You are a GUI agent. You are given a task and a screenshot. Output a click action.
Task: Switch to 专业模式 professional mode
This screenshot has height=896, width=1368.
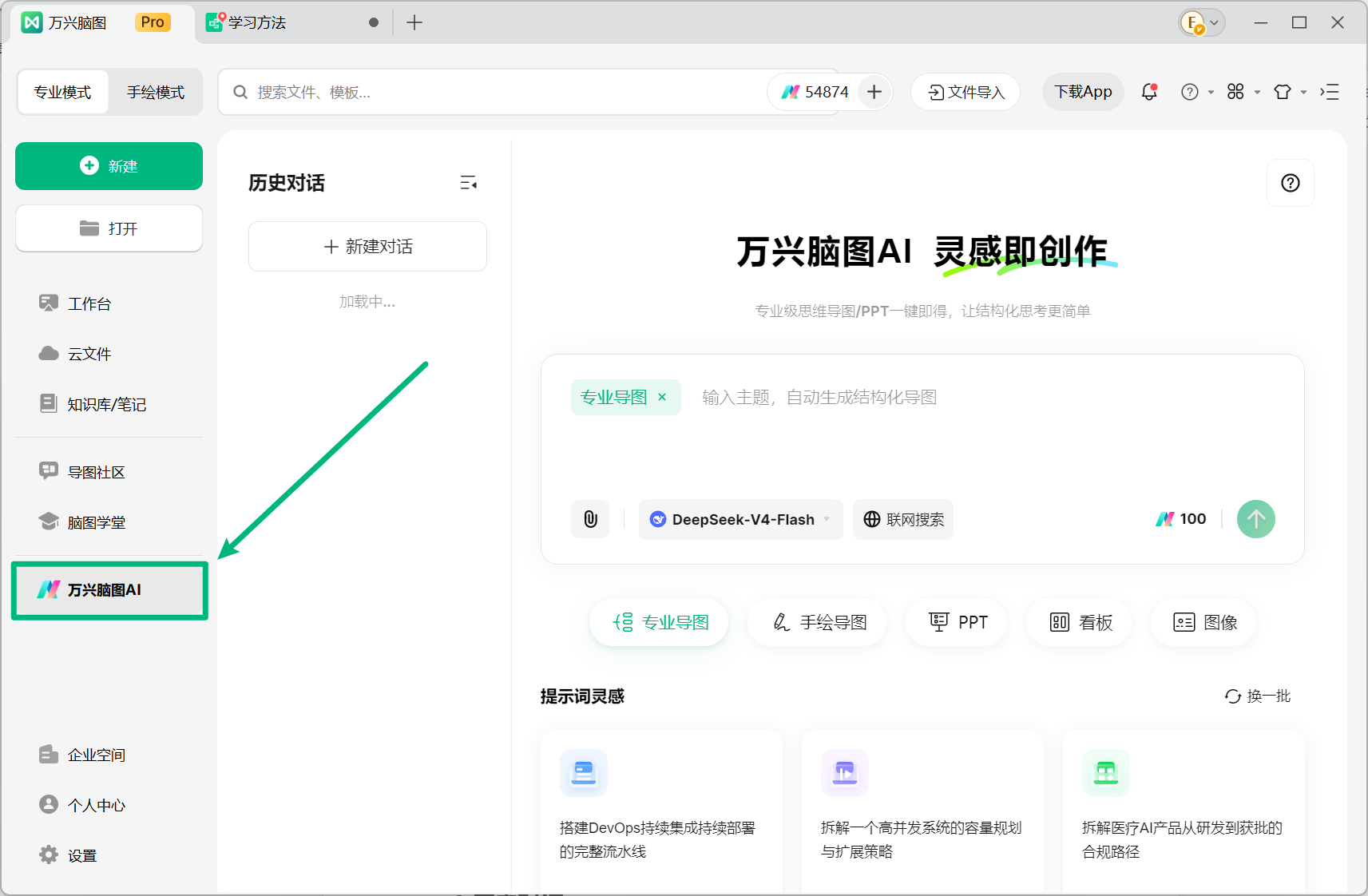coord(62,92)
